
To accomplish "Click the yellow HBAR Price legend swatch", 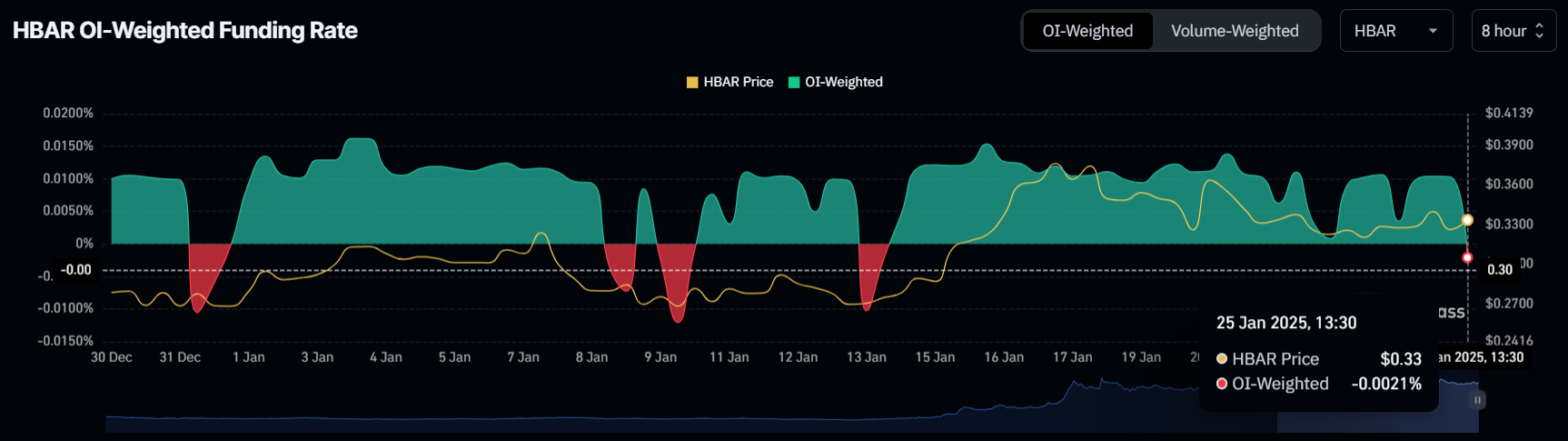I will click(692, 82).
